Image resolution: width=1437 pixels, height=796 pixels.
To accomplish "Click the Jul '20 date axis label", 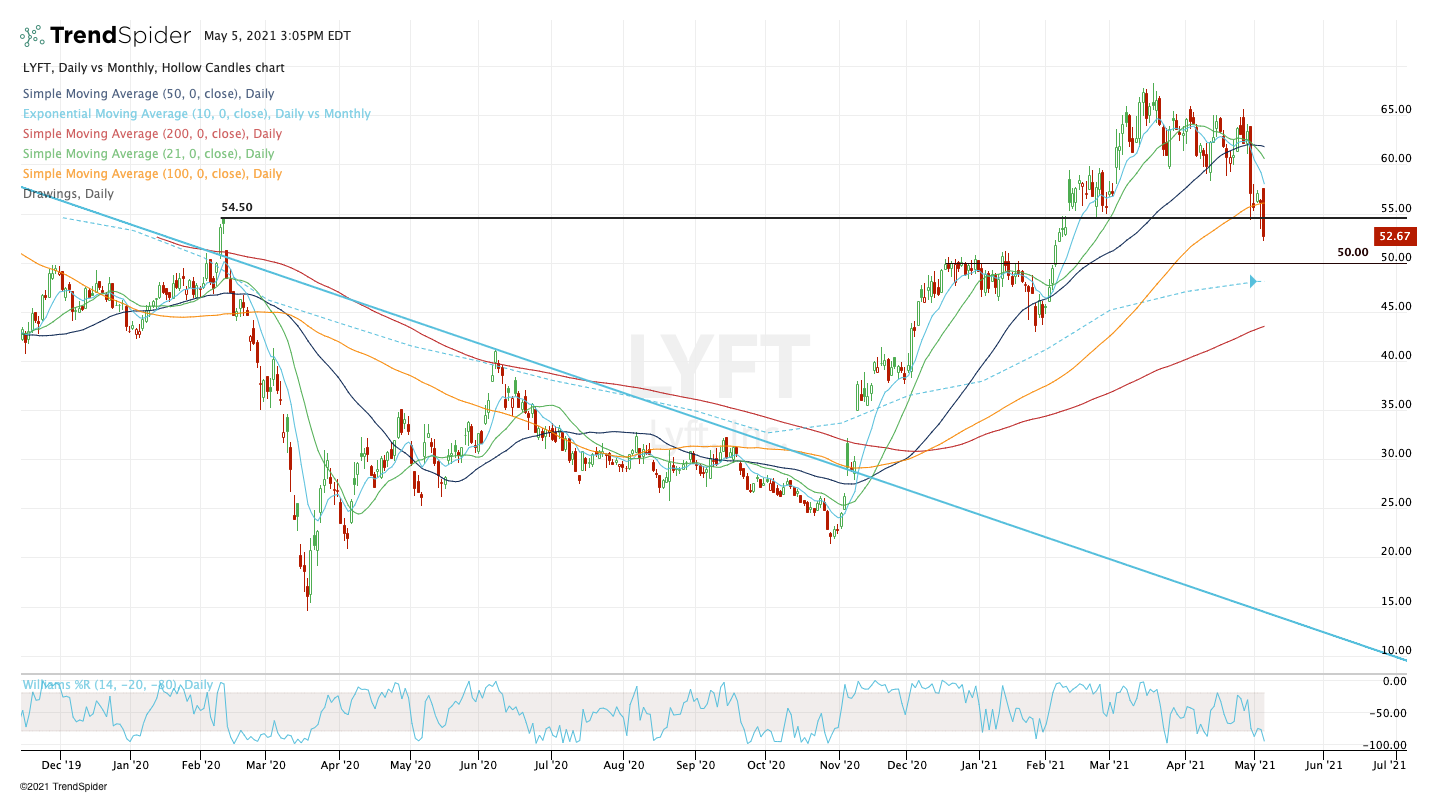I will pos(550,765).
